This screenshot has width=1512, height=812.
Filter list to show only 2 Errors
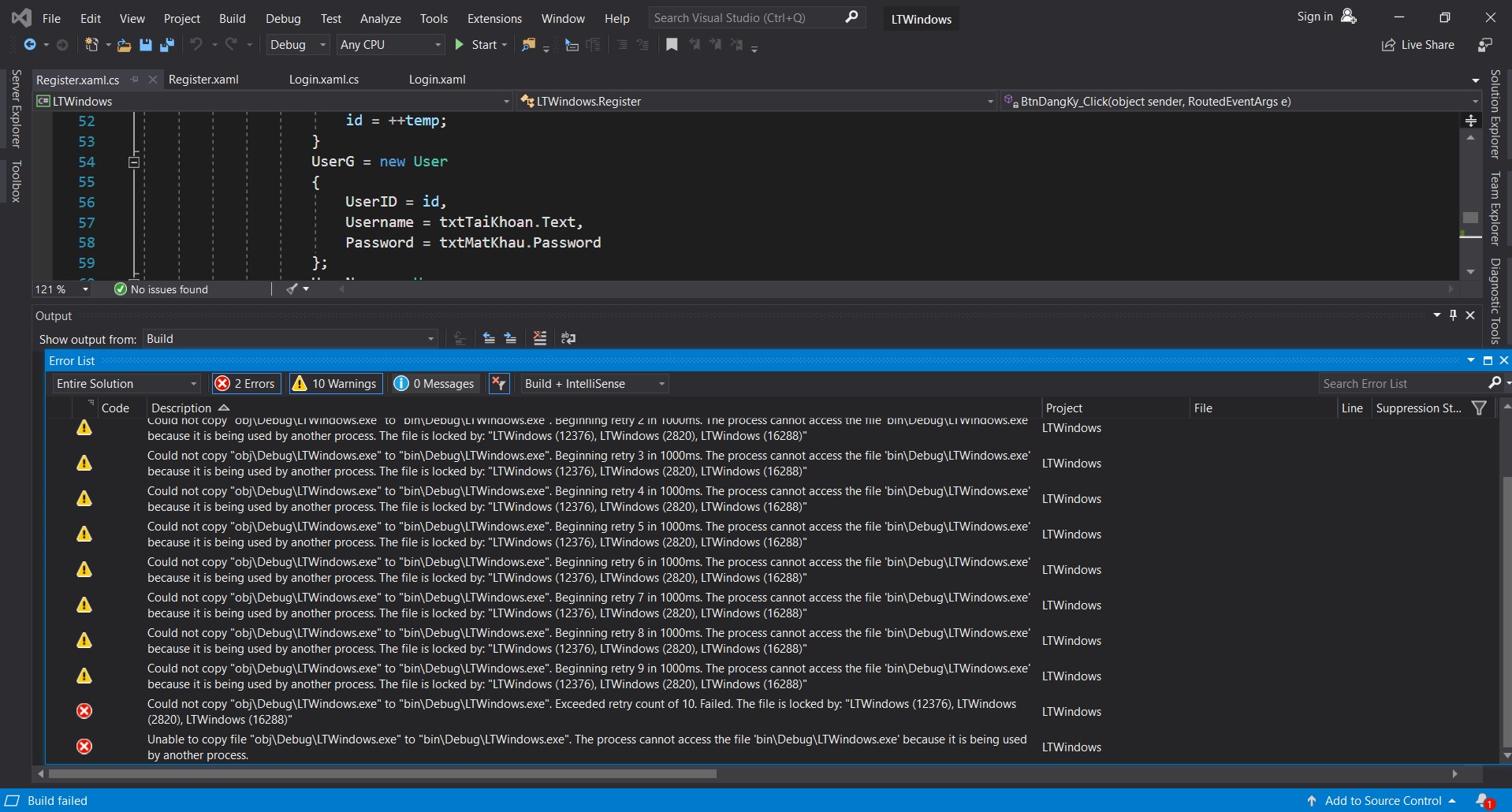[x=245, y=383]
